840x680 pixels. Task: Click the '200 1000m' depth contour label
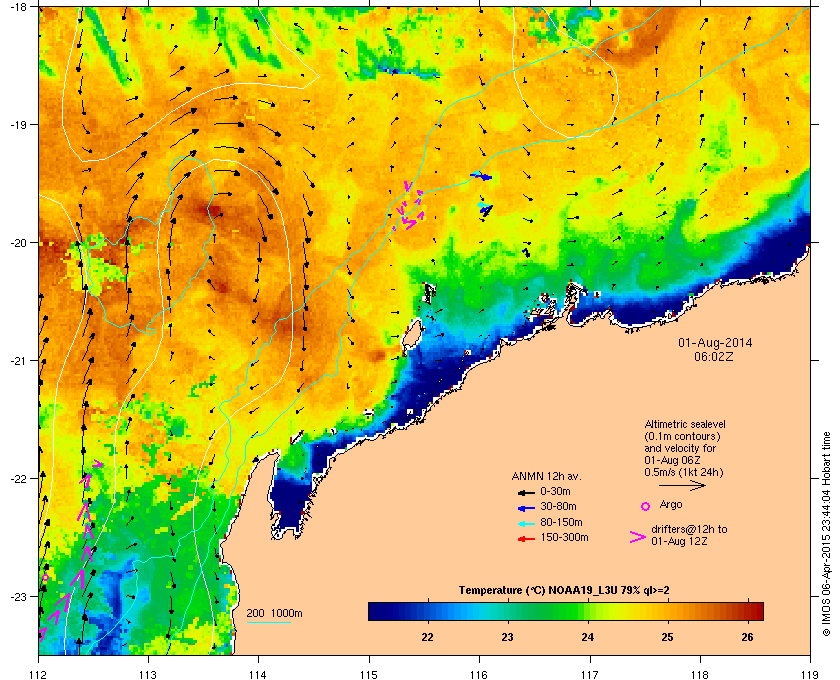pos(274,614)
